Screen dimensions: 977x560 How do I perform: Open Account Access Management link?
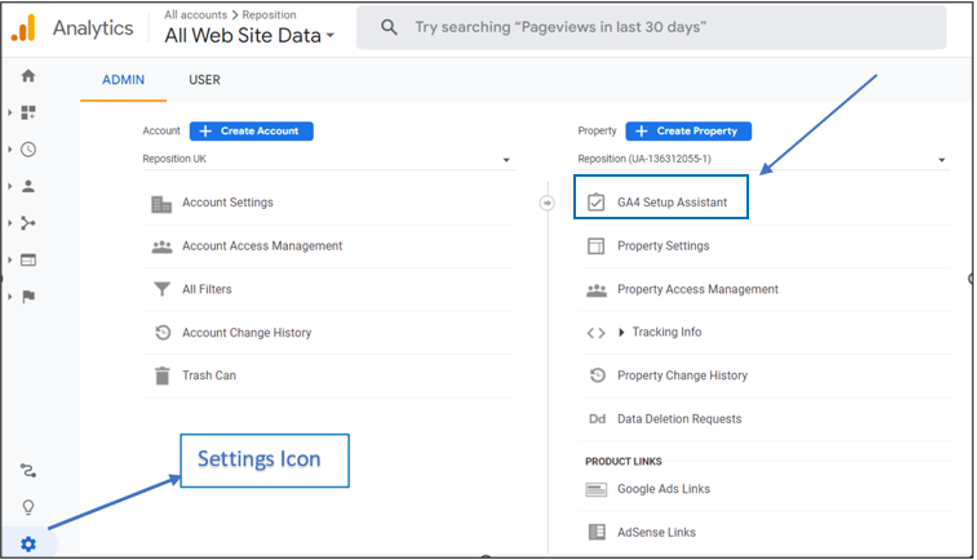[x=262, y=246]
